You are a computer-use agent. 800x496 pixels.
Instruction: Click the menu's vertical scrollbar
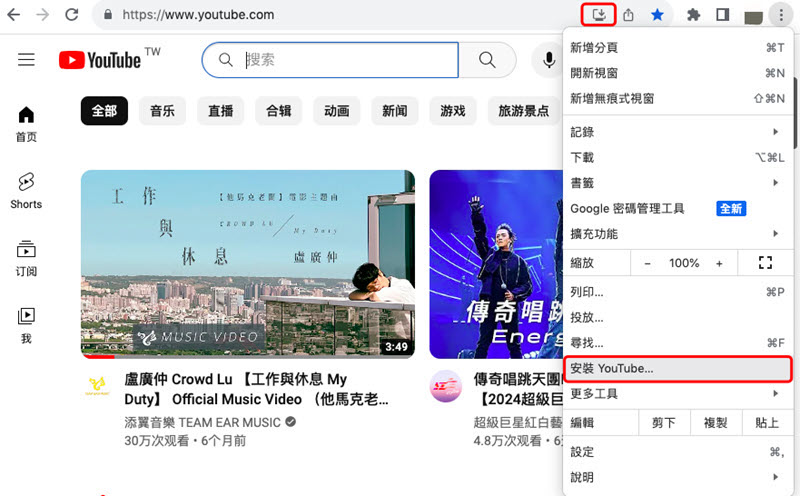(x=795, y=112)
